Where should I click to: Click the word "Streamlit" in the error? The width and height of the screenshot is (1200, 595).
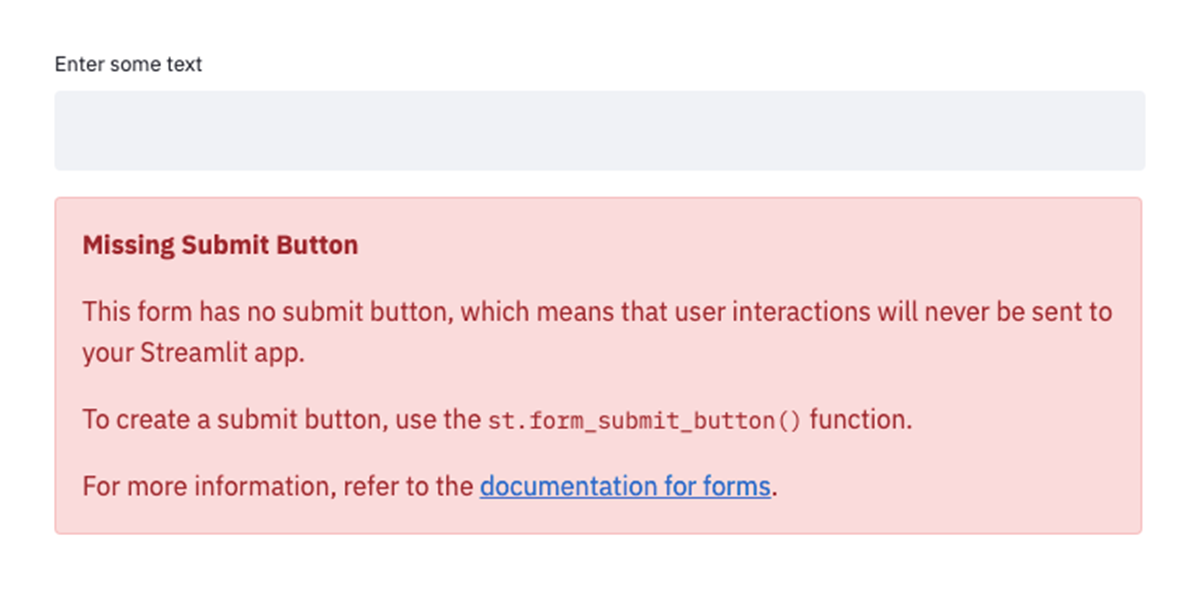[187, 354]
